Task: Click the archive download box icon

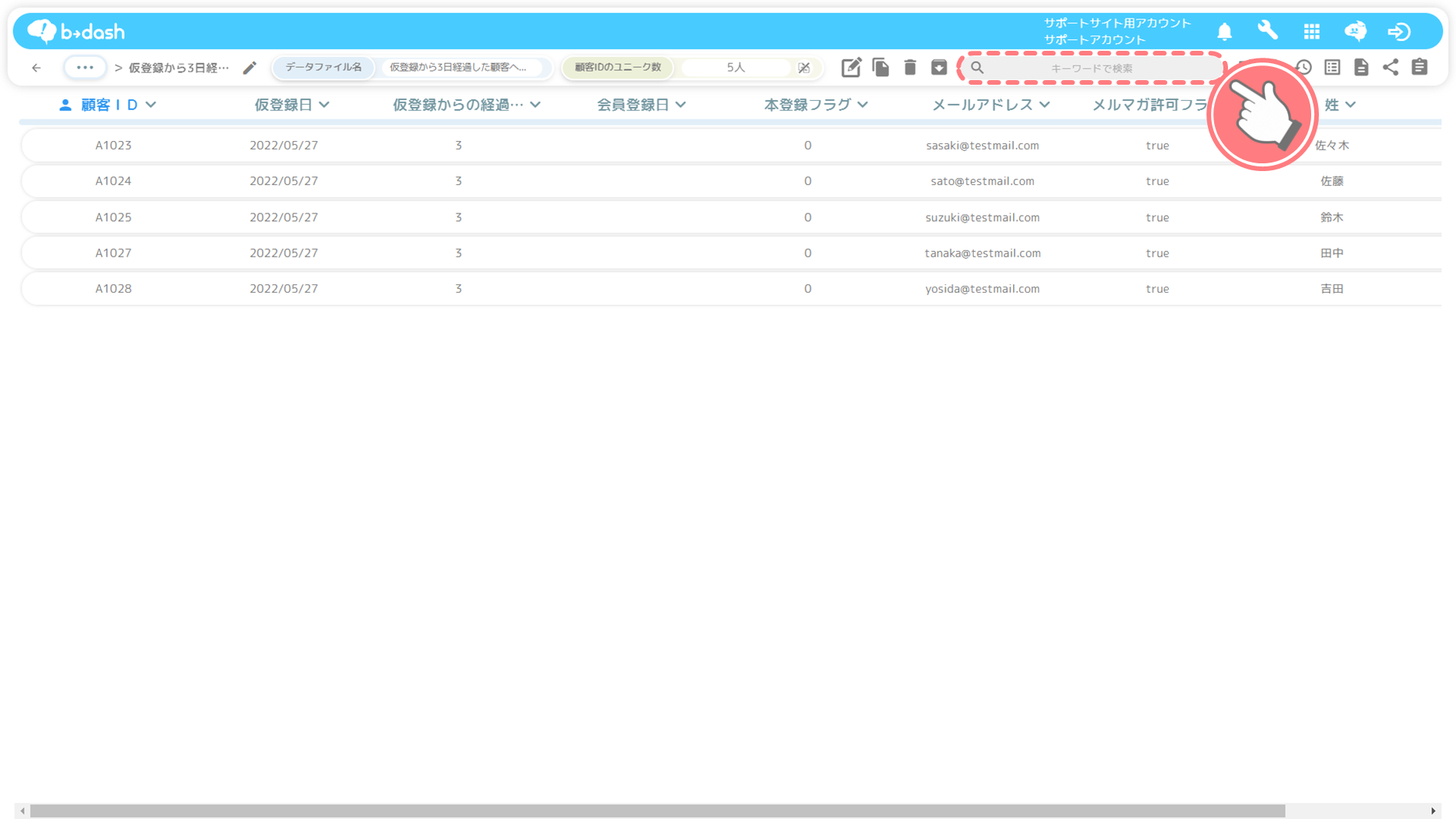Action: tap(938, 68)
